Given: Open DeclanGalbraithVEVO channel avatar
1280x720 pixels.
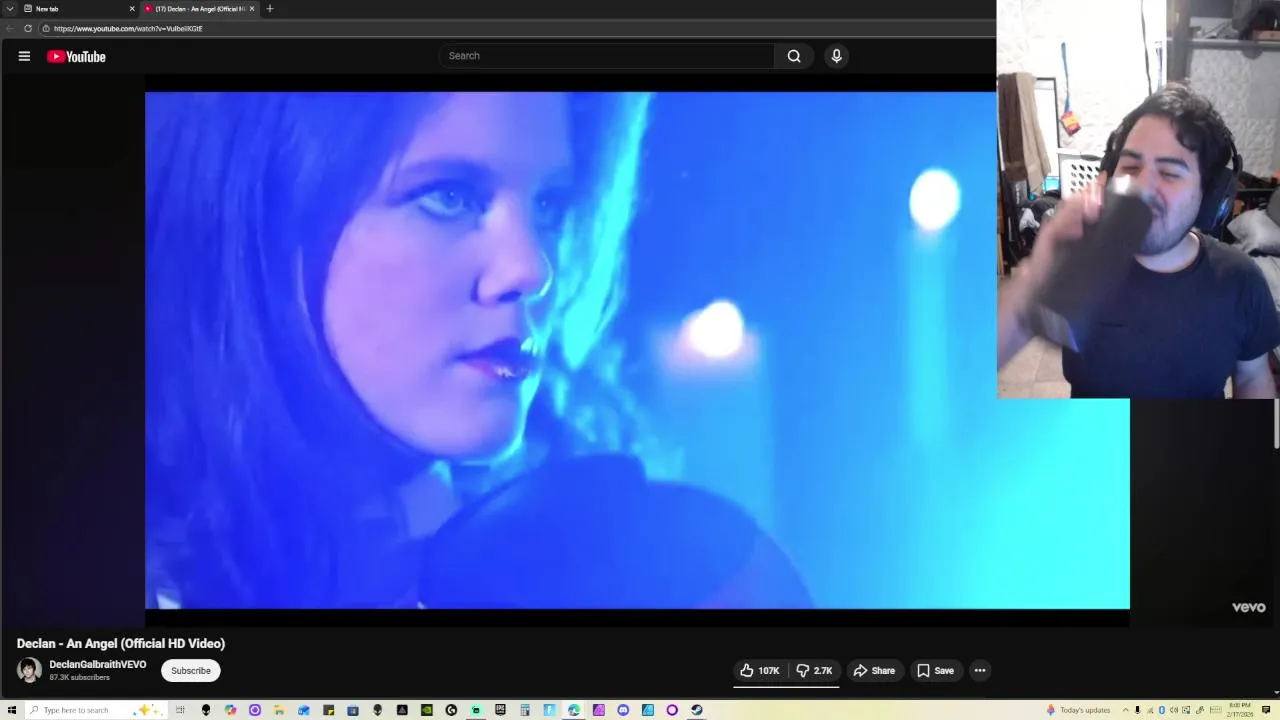Looking at the screenshot, I should point(29,670).
